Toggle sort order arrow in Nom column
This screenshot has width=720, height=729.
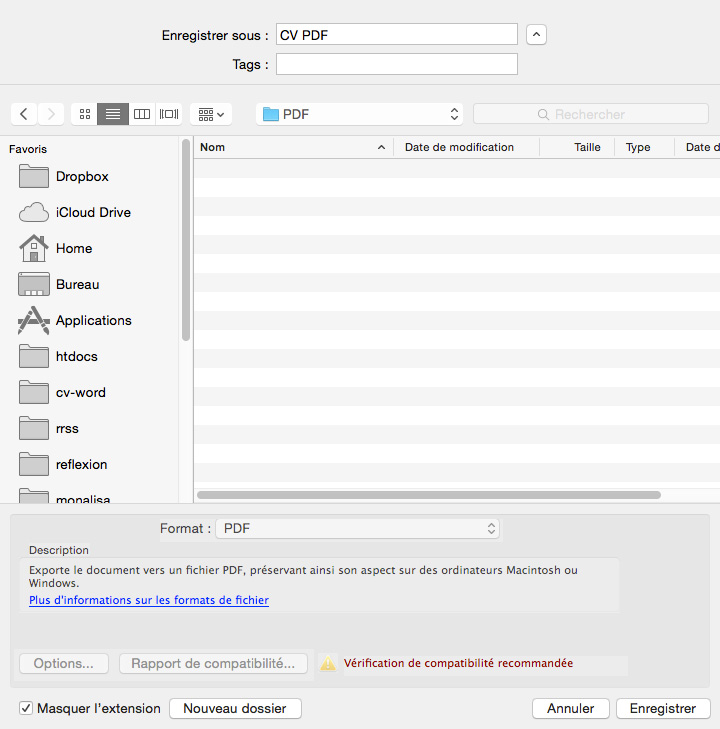(382, 147)
